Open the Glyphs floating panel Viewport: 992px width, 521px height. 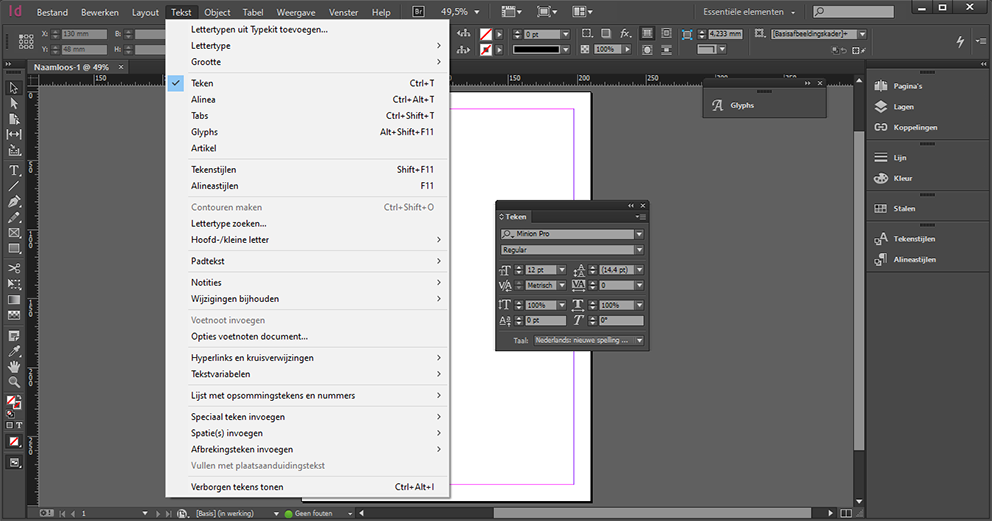coord(741,105)
